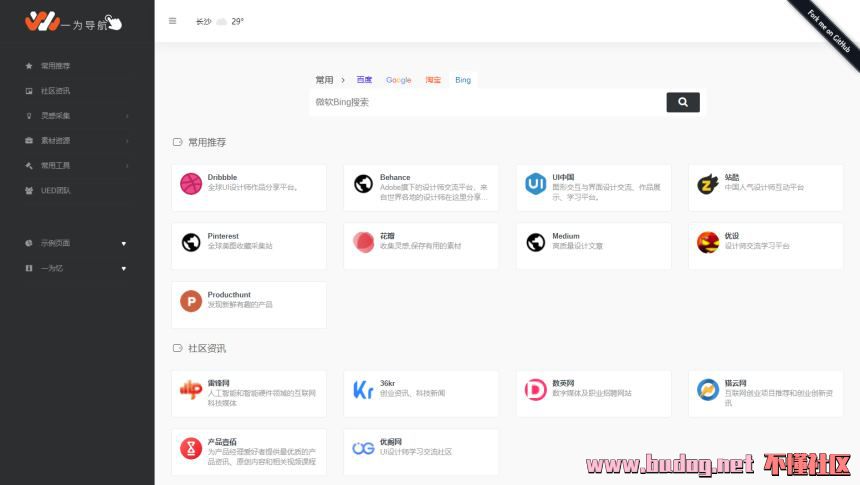Switch search engine to 淘宝

[433, 80]
